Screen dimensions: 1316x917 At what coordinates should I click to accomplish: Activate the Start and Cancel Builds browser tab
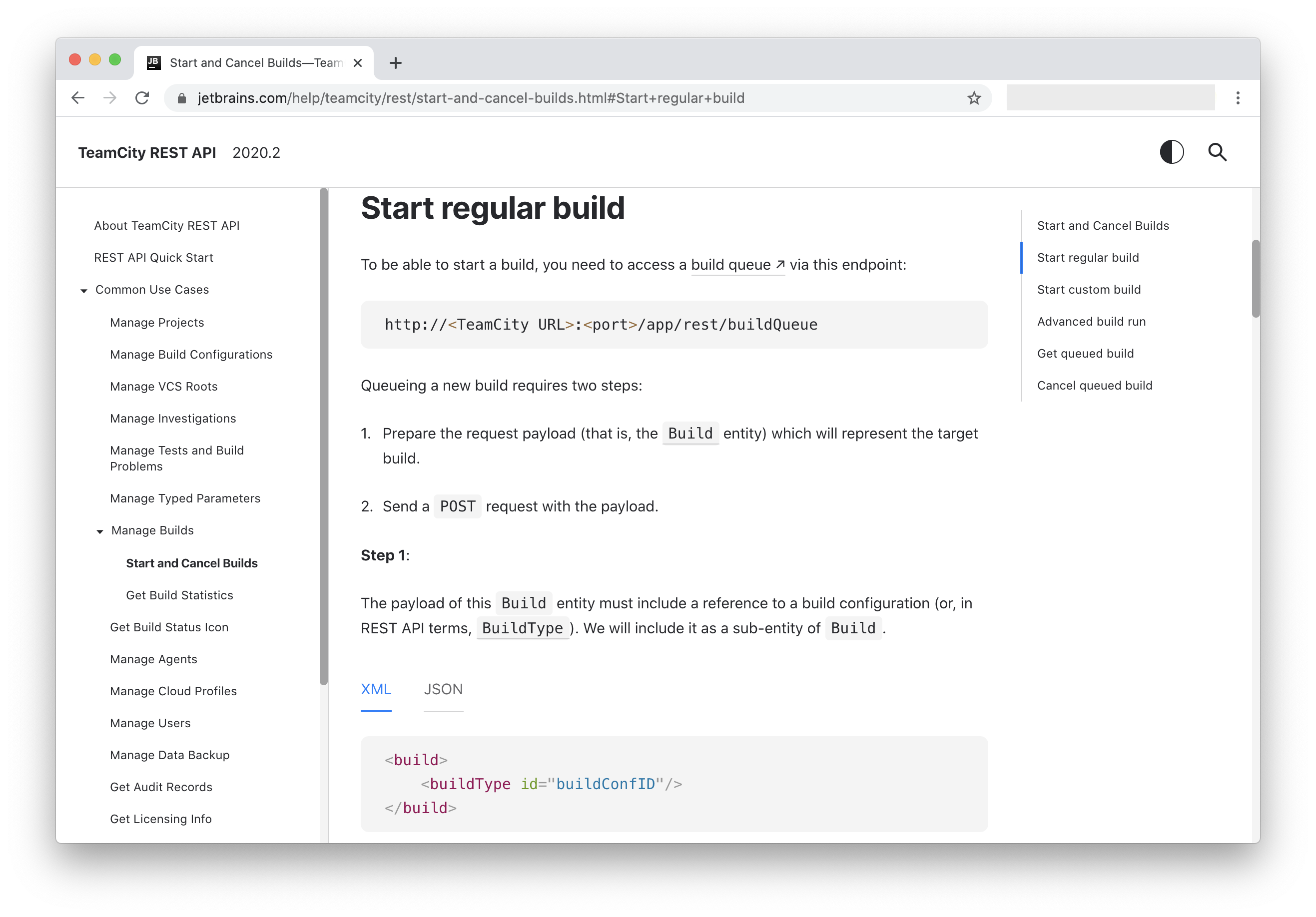(254, 63)
